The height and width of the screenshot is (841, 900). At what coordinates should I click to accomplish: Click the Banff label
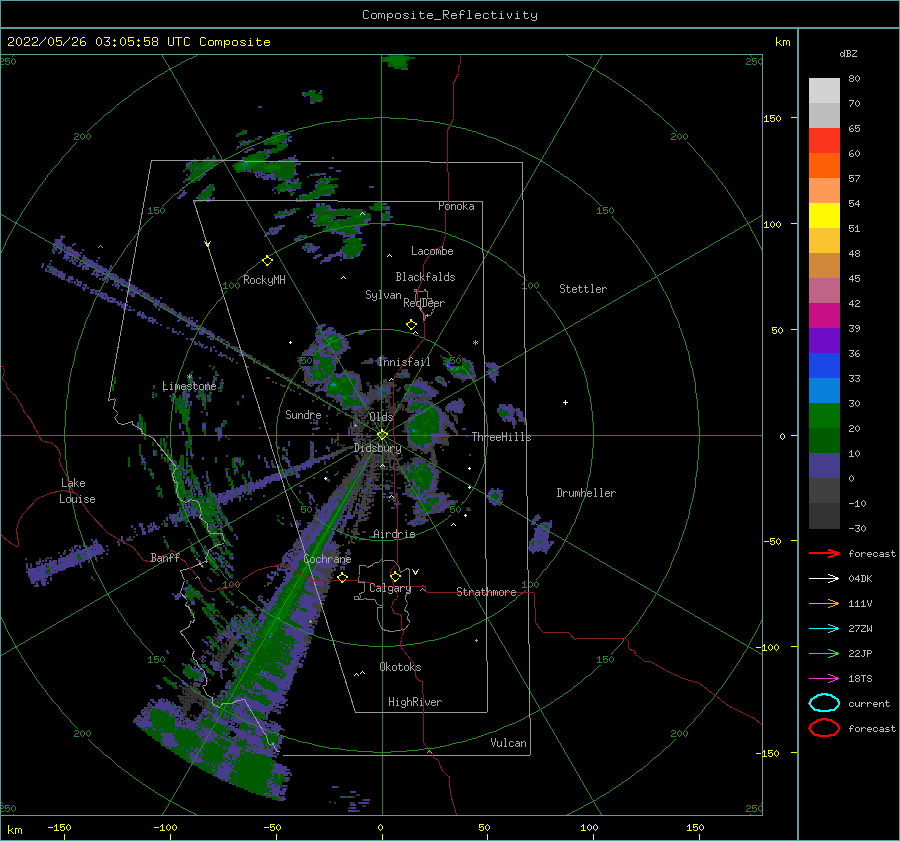[165, 557]
